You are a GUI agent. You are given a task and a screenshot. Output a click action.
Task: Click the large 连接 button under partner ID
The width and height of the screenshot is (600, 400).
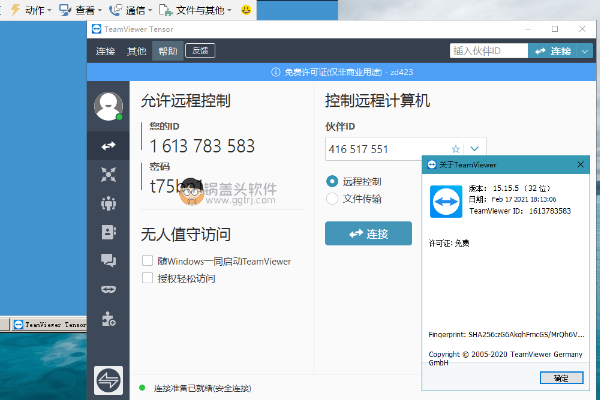[x=368, y=233]
